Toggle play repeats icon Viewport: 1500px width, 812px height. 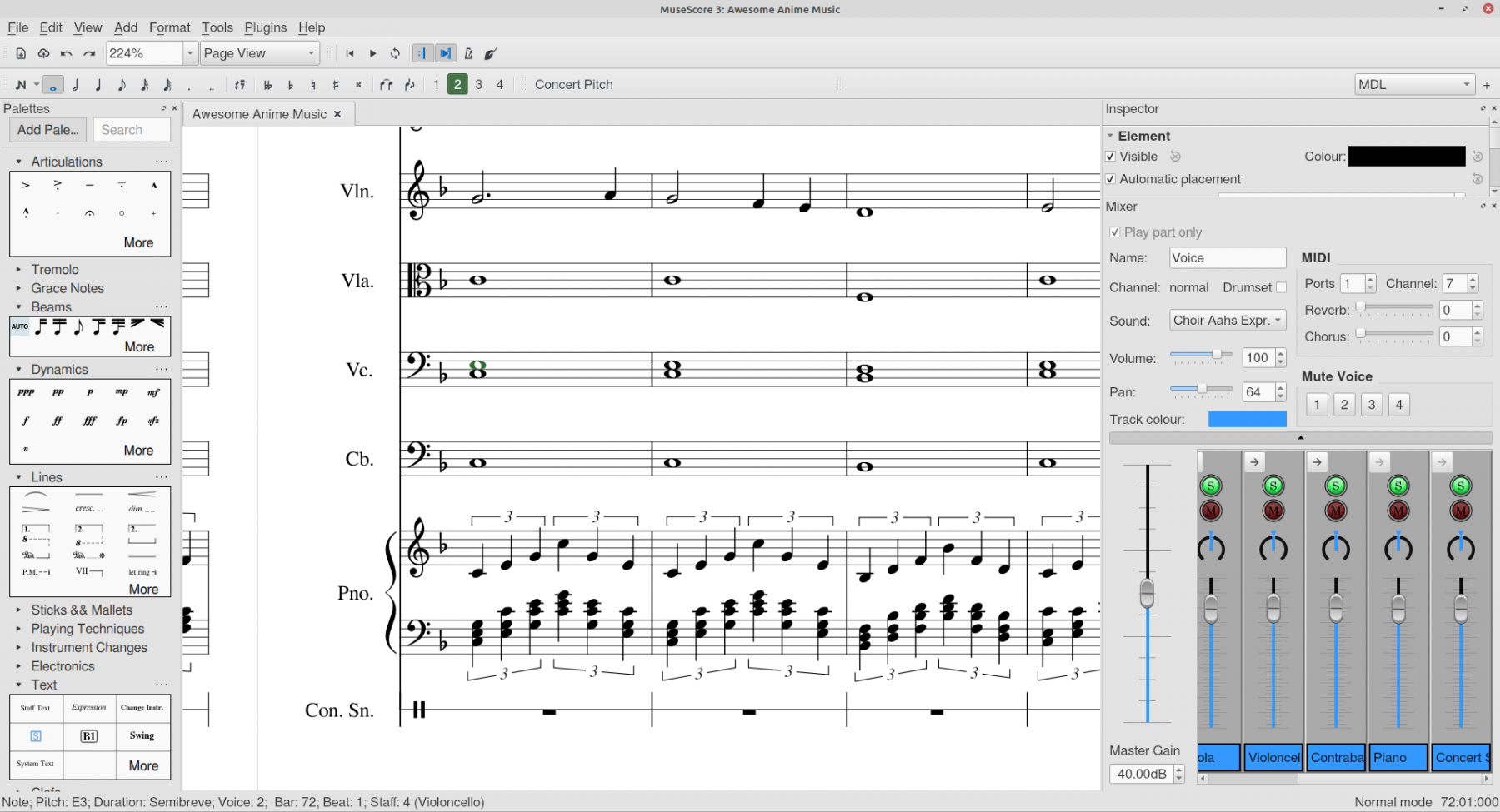pyautogui.click(x=422, y=53)
